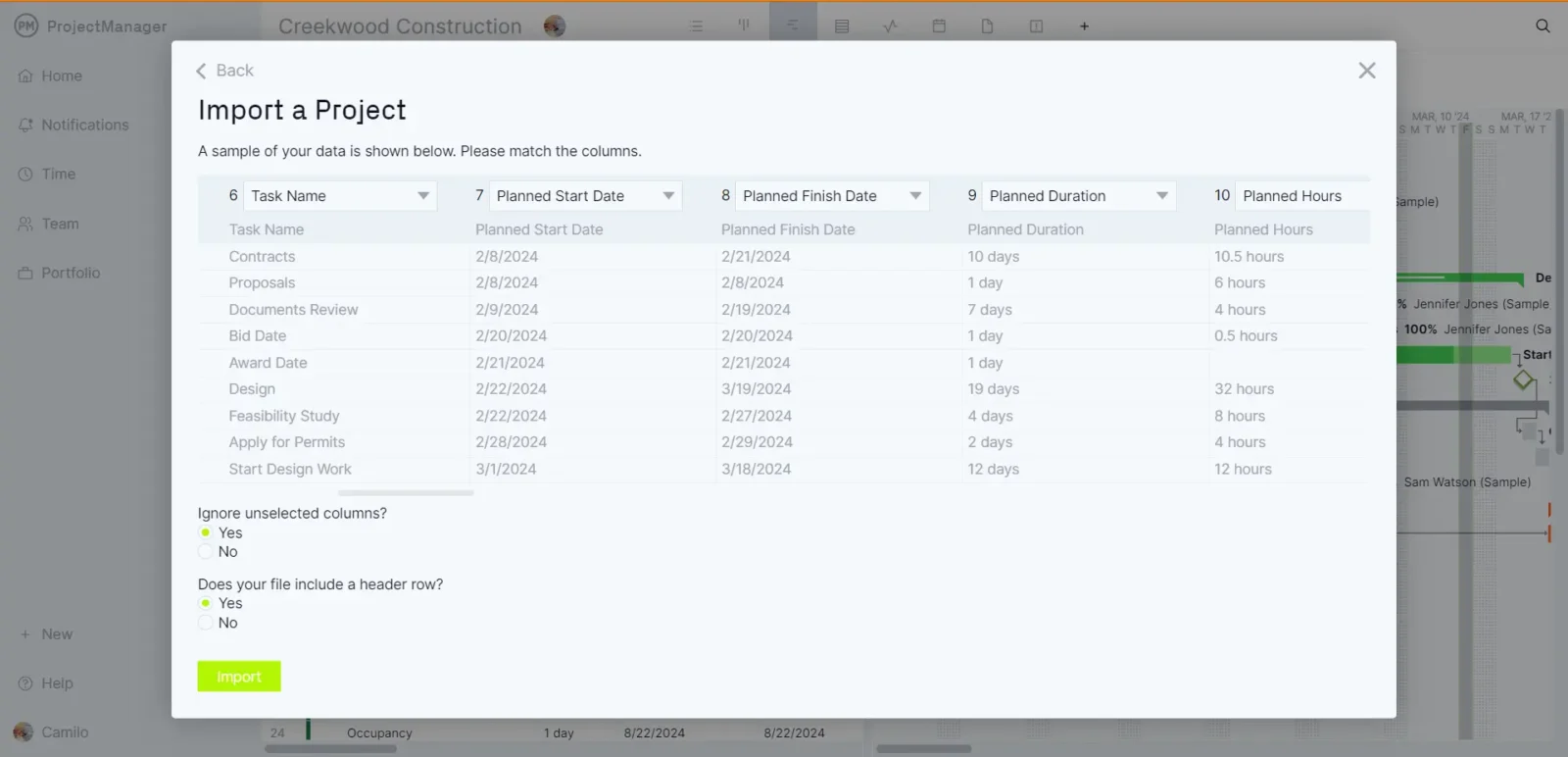The width and height of the screenshot is (1568, 757).
Task: Go back with the Back arrow
Action: (224, 71)
